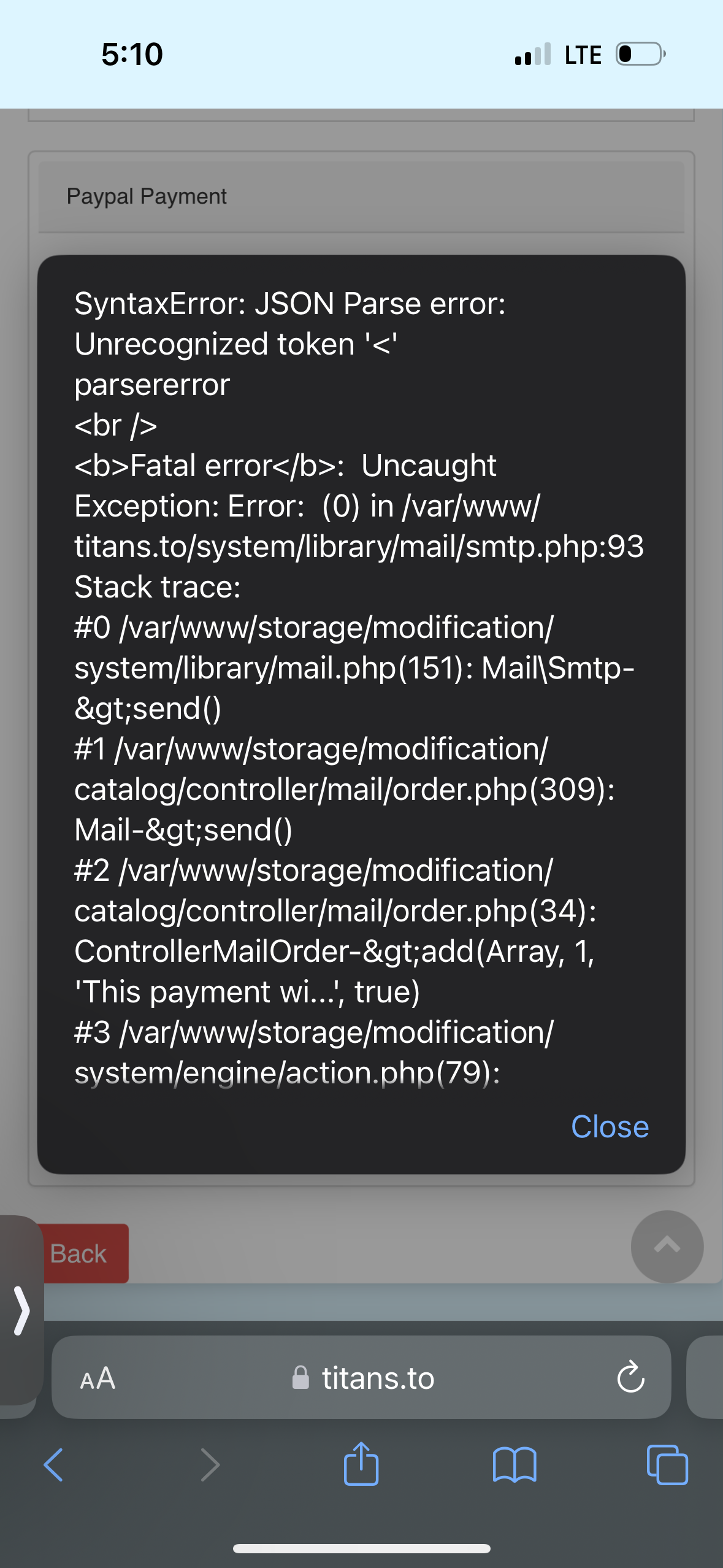Tap the 5:10 clock in status bar
The width and height of the screenshot is (723, 1568).
click(x=132, y=54)
